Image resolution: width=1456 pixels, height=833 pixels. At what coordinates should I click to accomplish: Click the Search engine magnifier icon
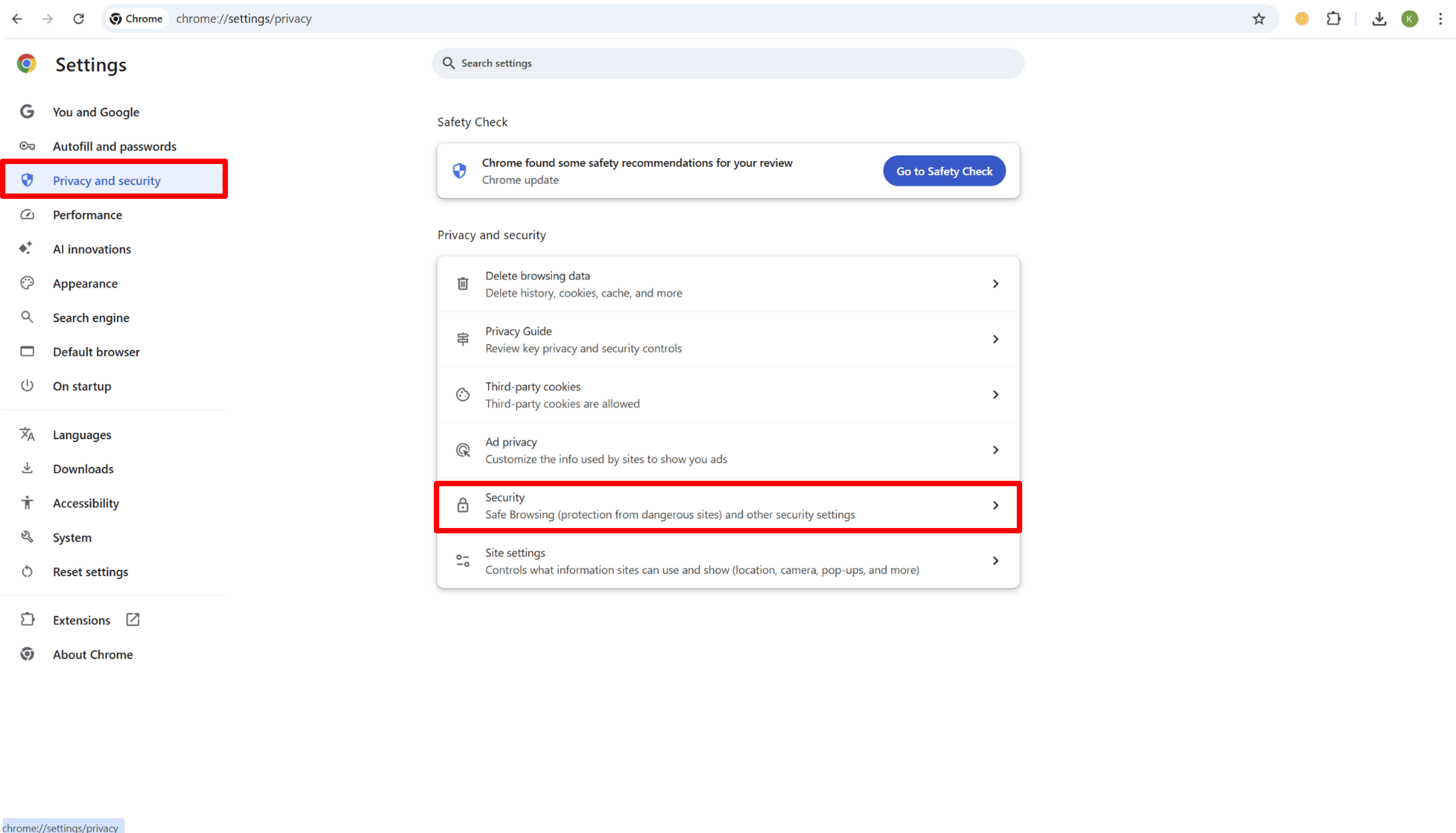pos(27,317)
